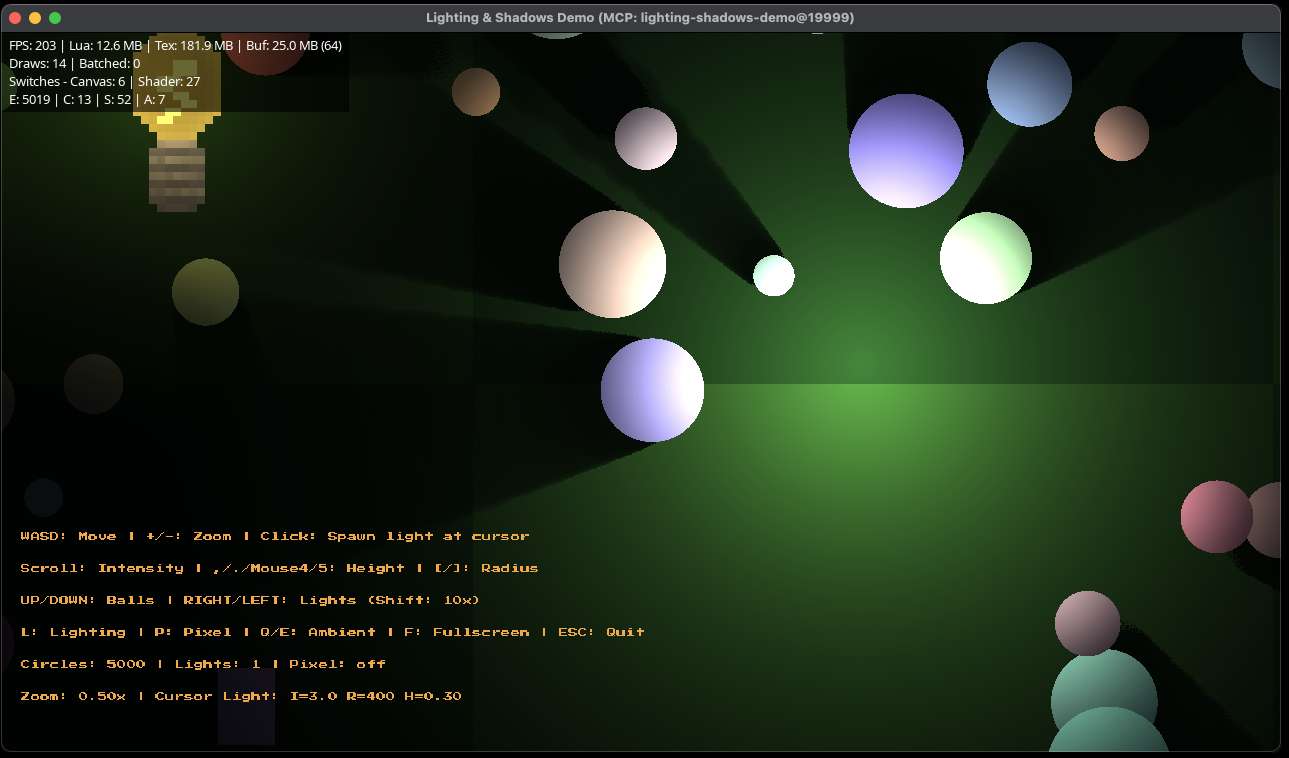Click the R=400 cursor light radius value
The width and height of the screenshot is (1289, 758).
[371, 696]
